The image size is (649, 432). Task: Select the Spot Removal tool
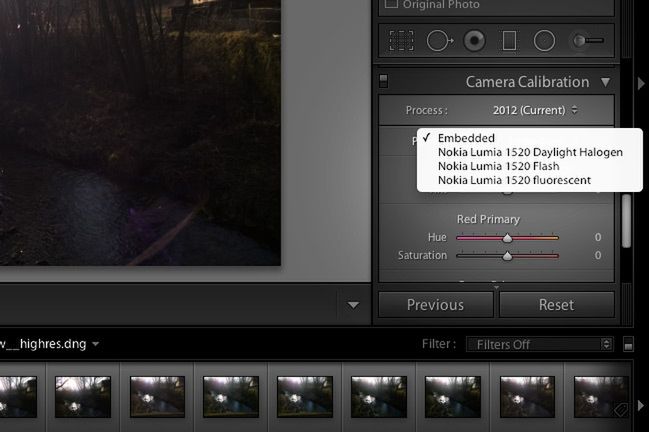click(440, 41)
